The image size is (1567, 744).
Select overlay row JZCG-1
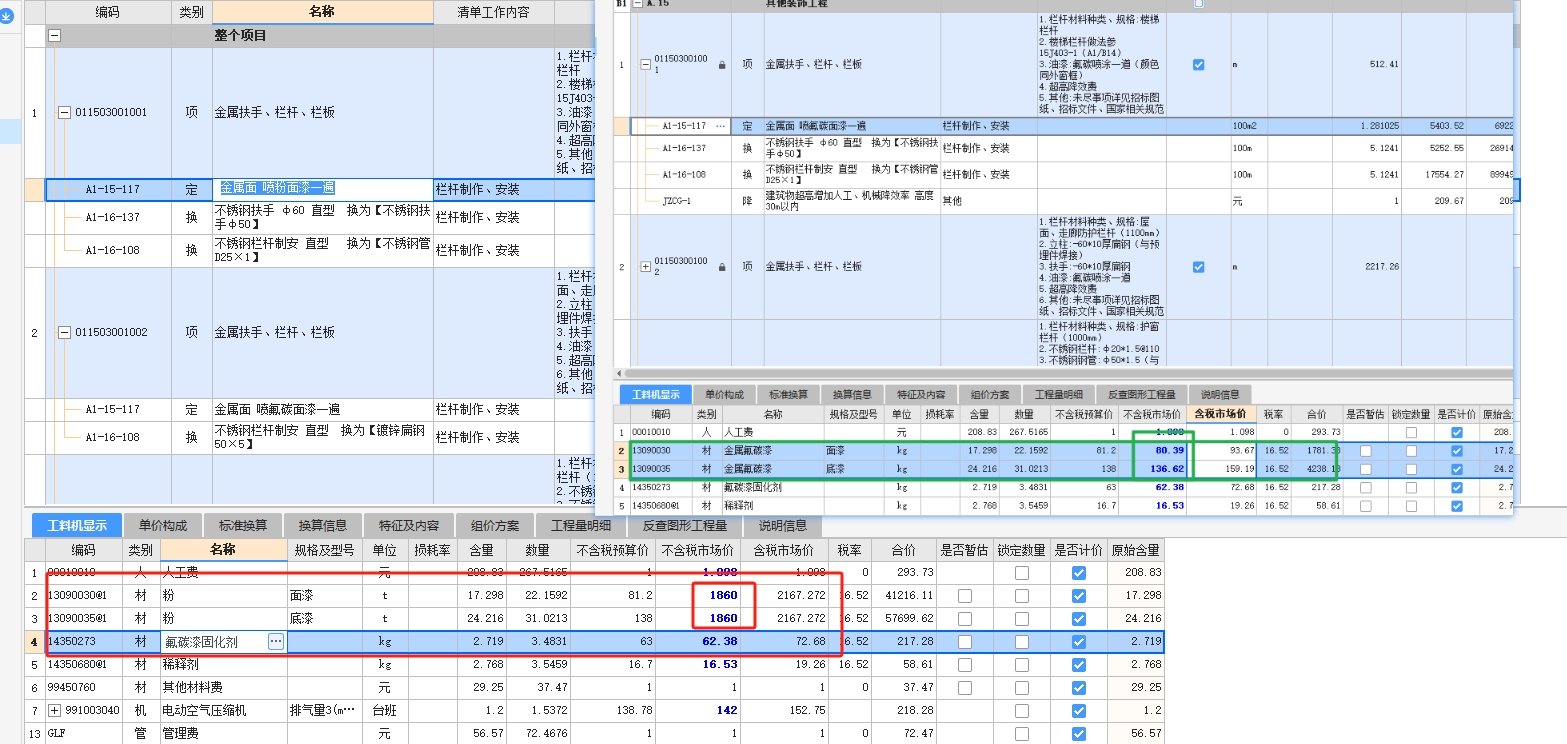pos(1065,201)
